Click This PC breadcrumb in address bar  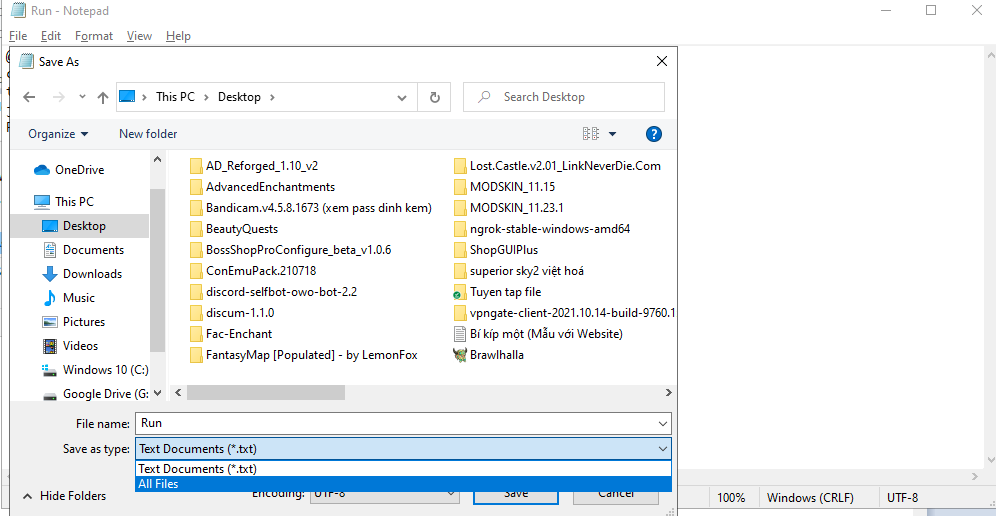click(175, 97)
